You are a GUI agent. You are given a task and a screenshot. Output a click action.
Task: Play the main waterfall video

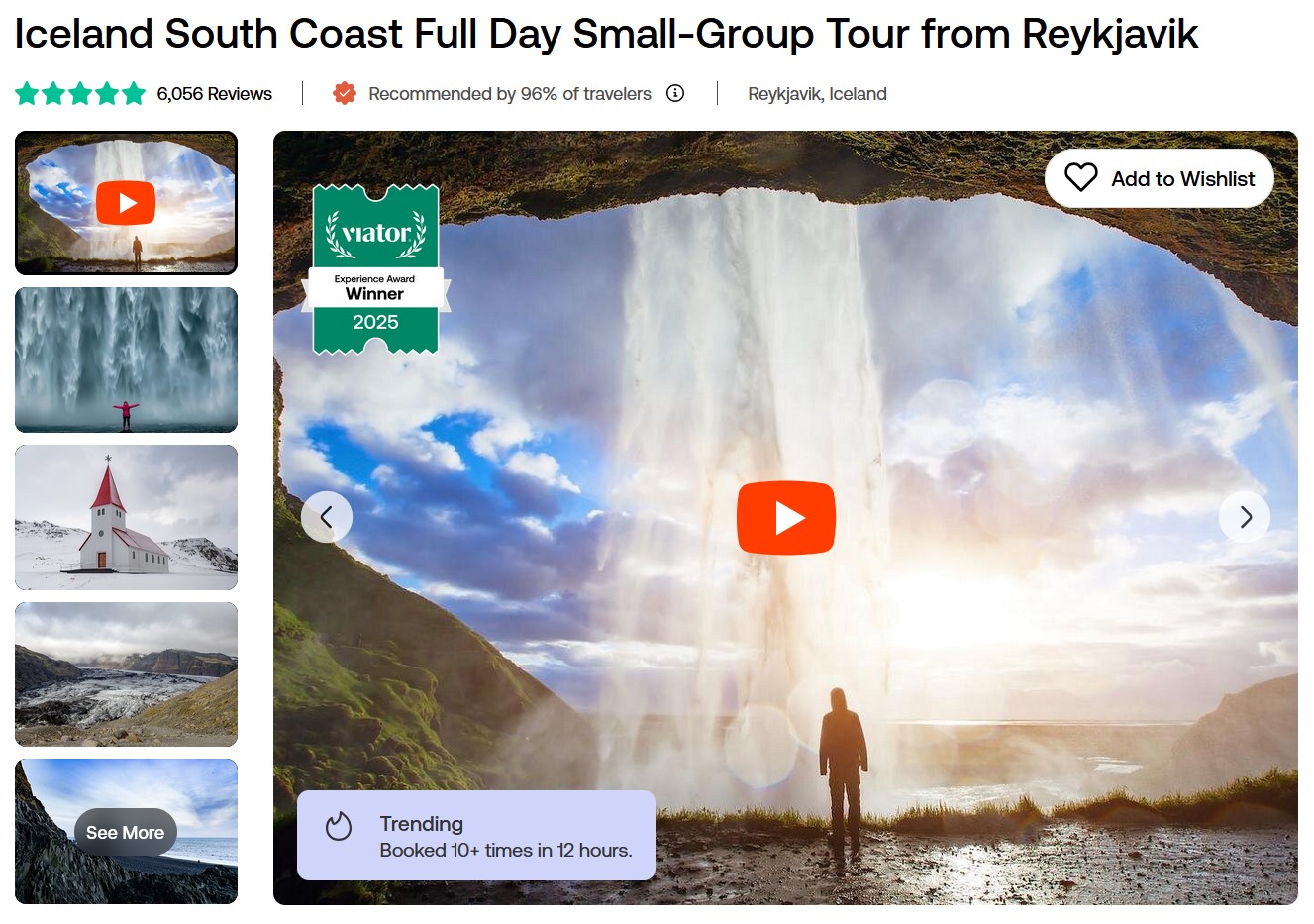pyautogui.click(x=785, y=517)
